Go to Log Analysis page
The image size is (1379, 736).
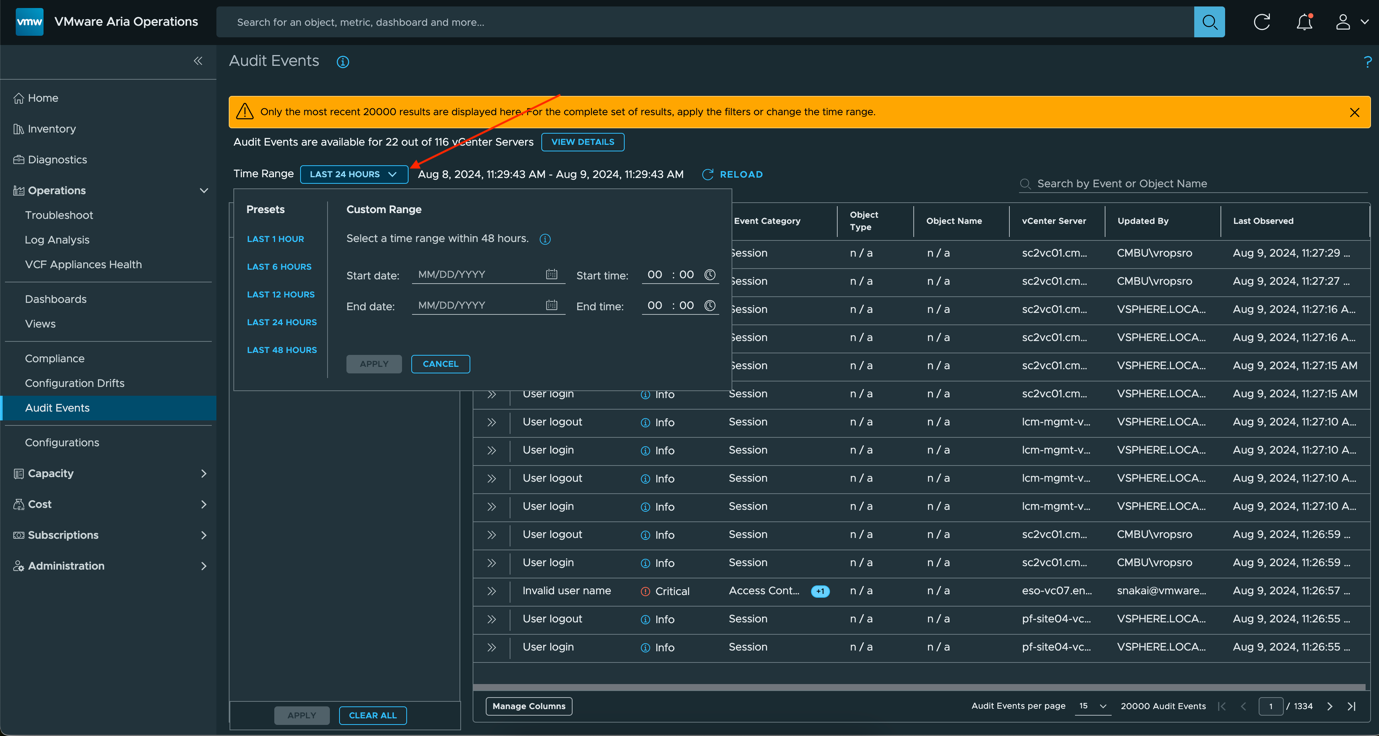point(57,240)
